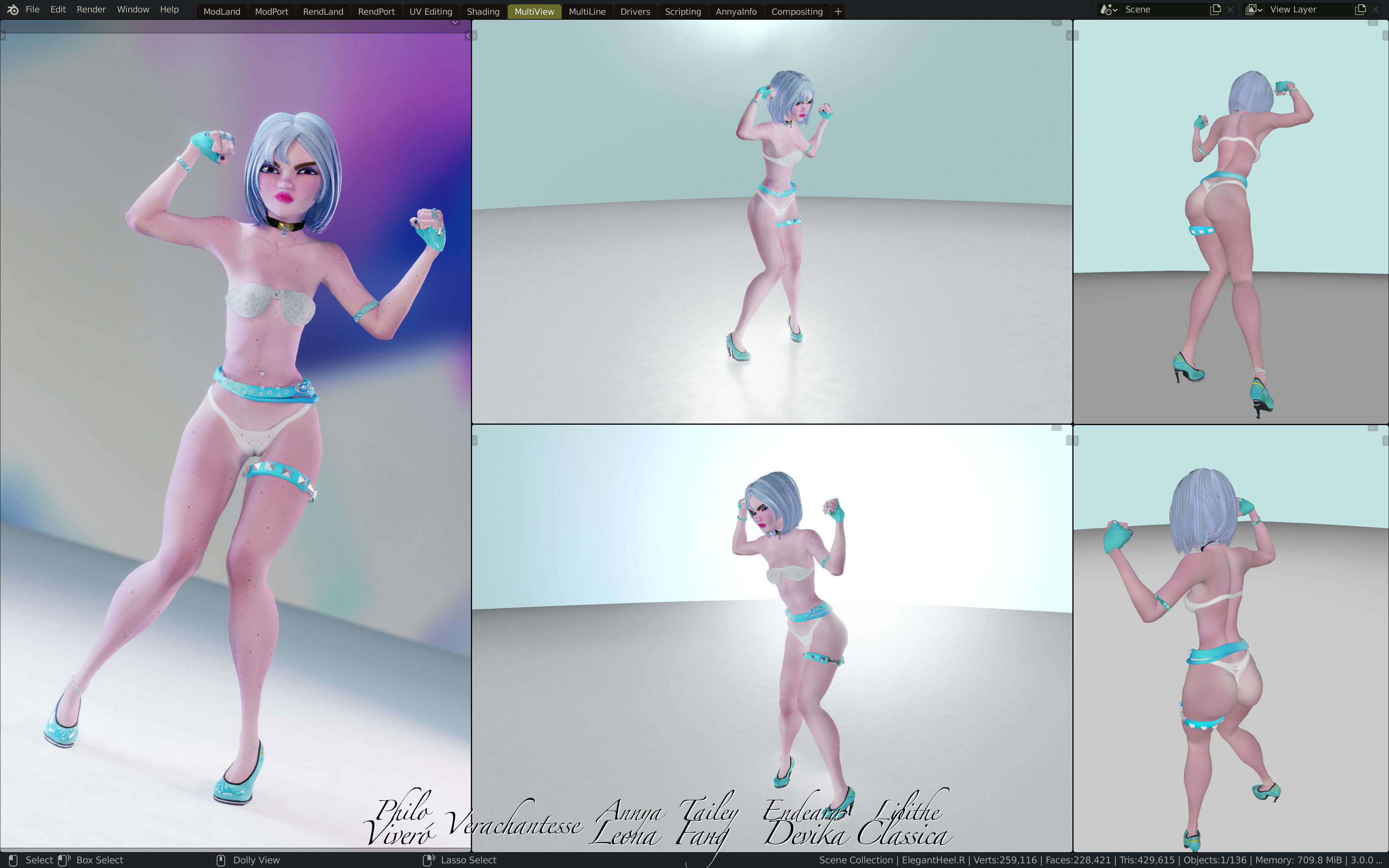Click the Lasso Select mouse icon
This screenshot has height=868, width=1389.
point(429,860)
